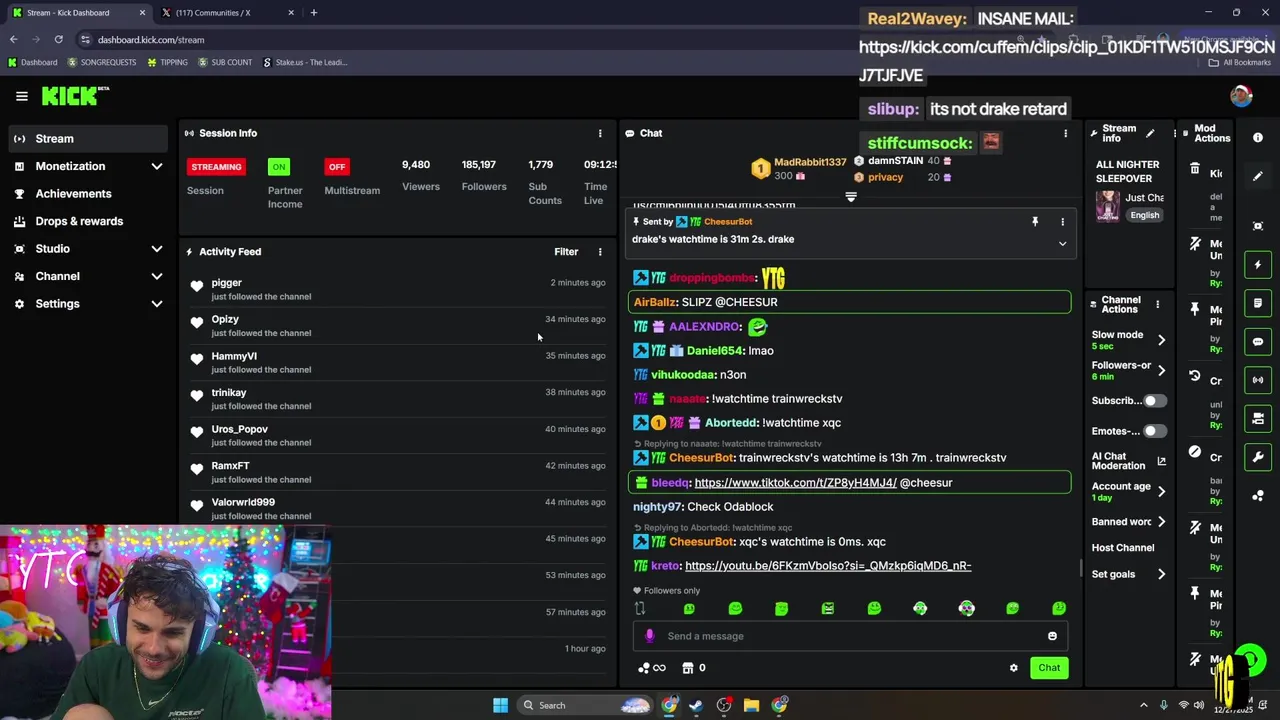Screen dimensions: 1280x720
Task: Select the Just Chatting category thumbnail
Action: [x=1107, y=205]
